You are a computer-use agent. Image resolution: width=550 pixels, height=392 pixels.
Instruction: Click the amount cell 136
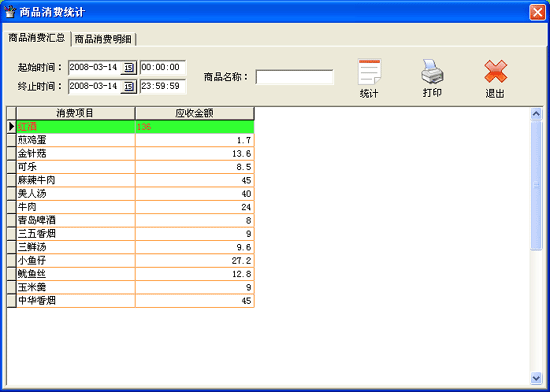[195, 127]
